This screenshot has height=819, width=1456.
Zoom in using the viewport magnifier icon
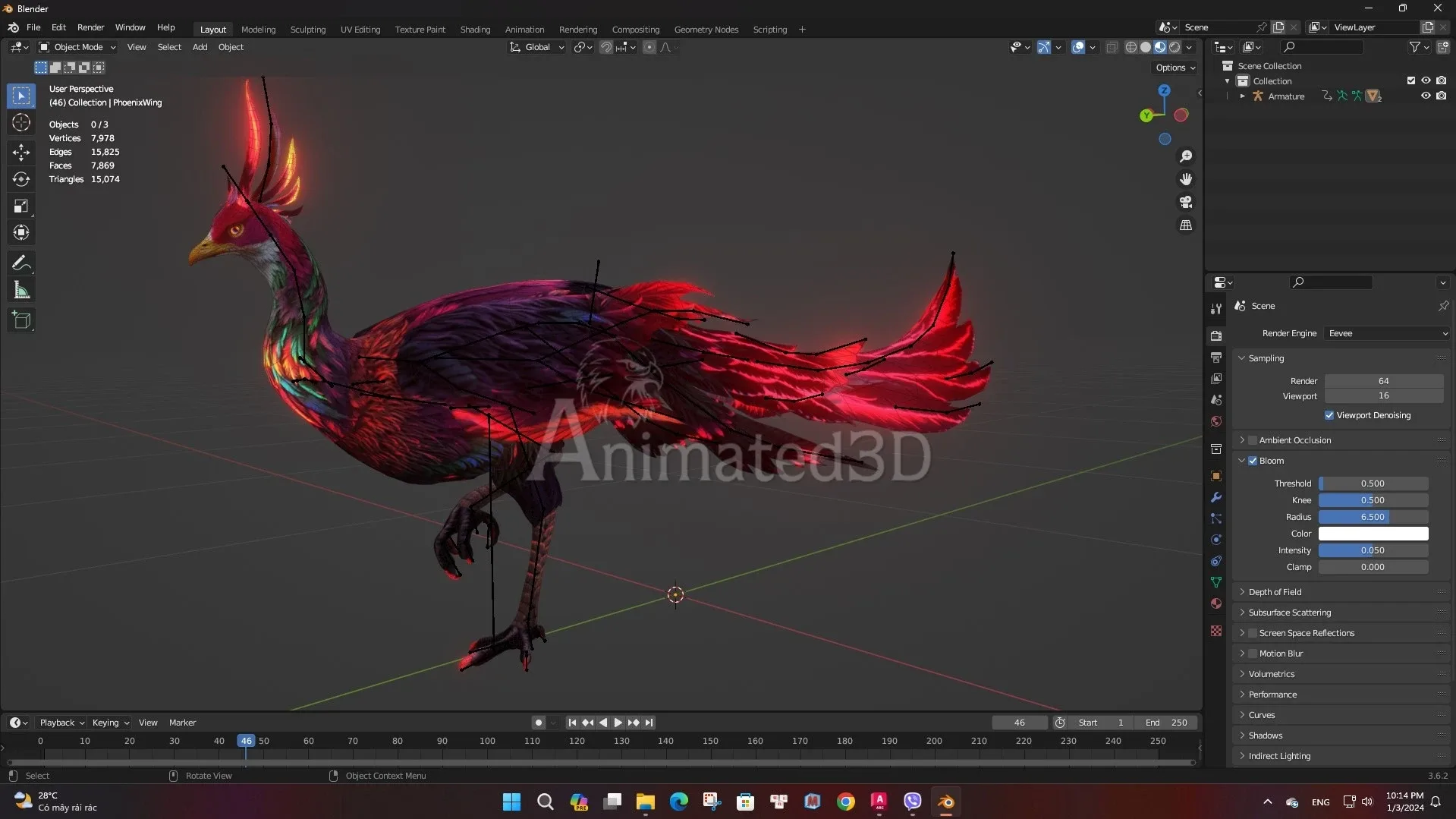(x=1186, y=156)
